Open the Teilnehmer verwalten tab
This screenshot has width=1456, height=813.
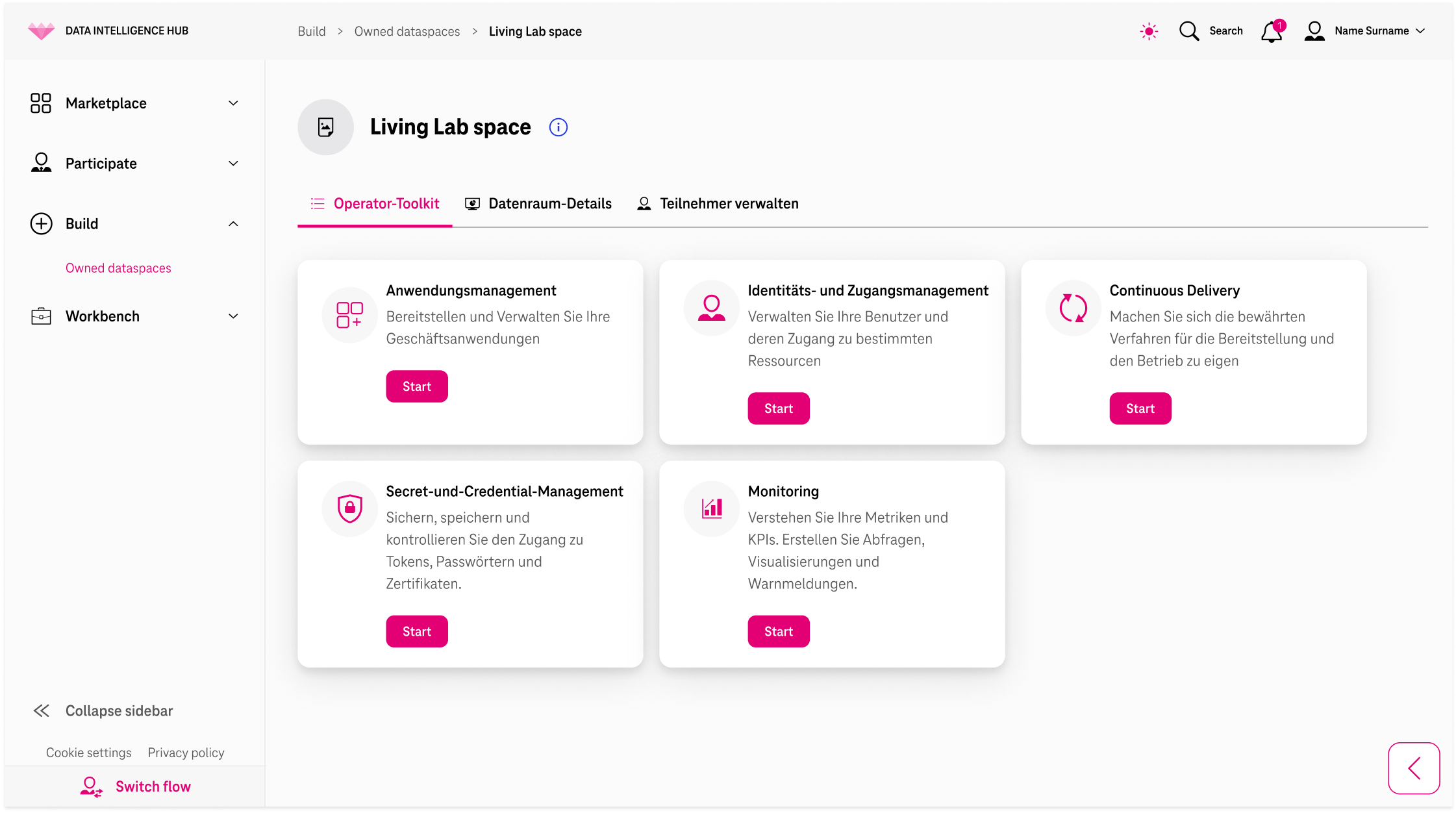[718, 204]
